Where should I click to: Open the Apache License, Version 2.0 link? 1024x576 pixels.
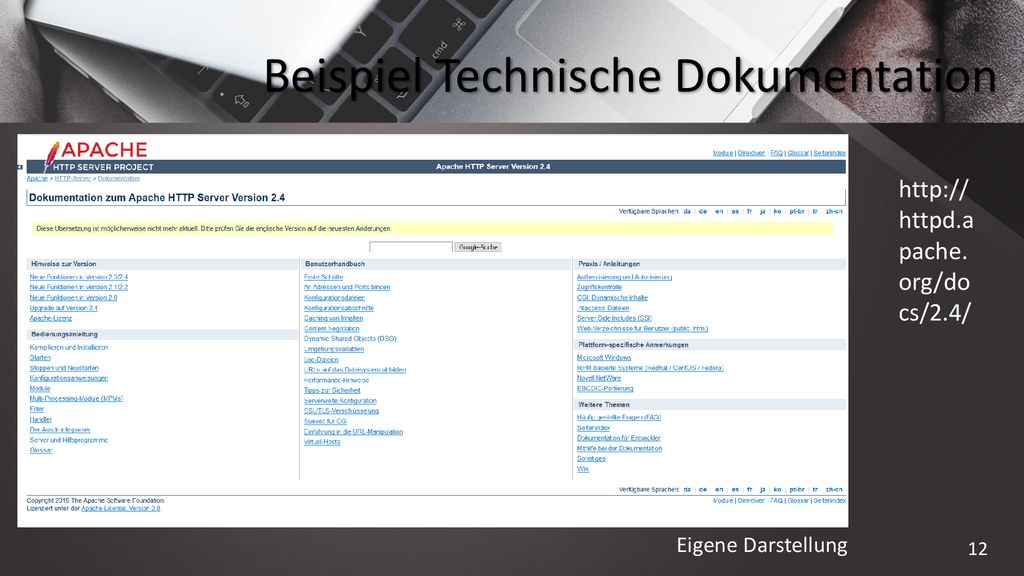[x=120, y=509]
